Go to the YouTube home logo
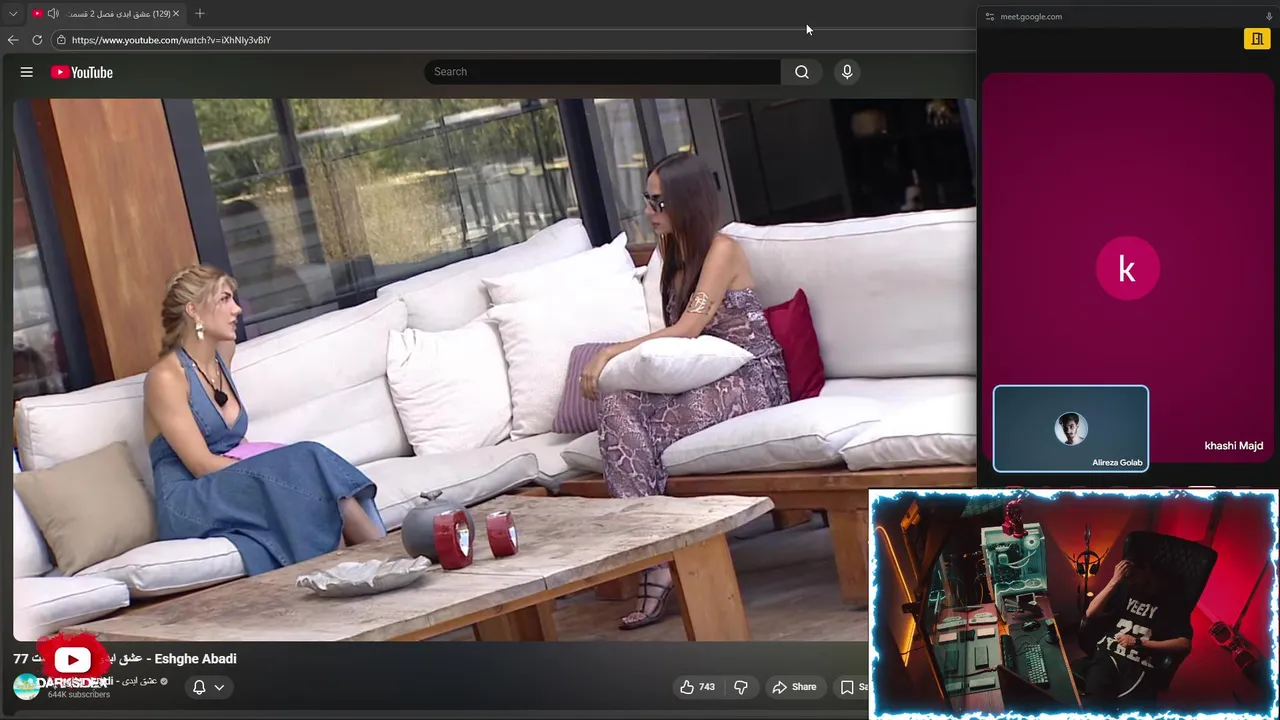Image resolution: width=1280 pixels, height=720 pixels. (x=82, y=72)
